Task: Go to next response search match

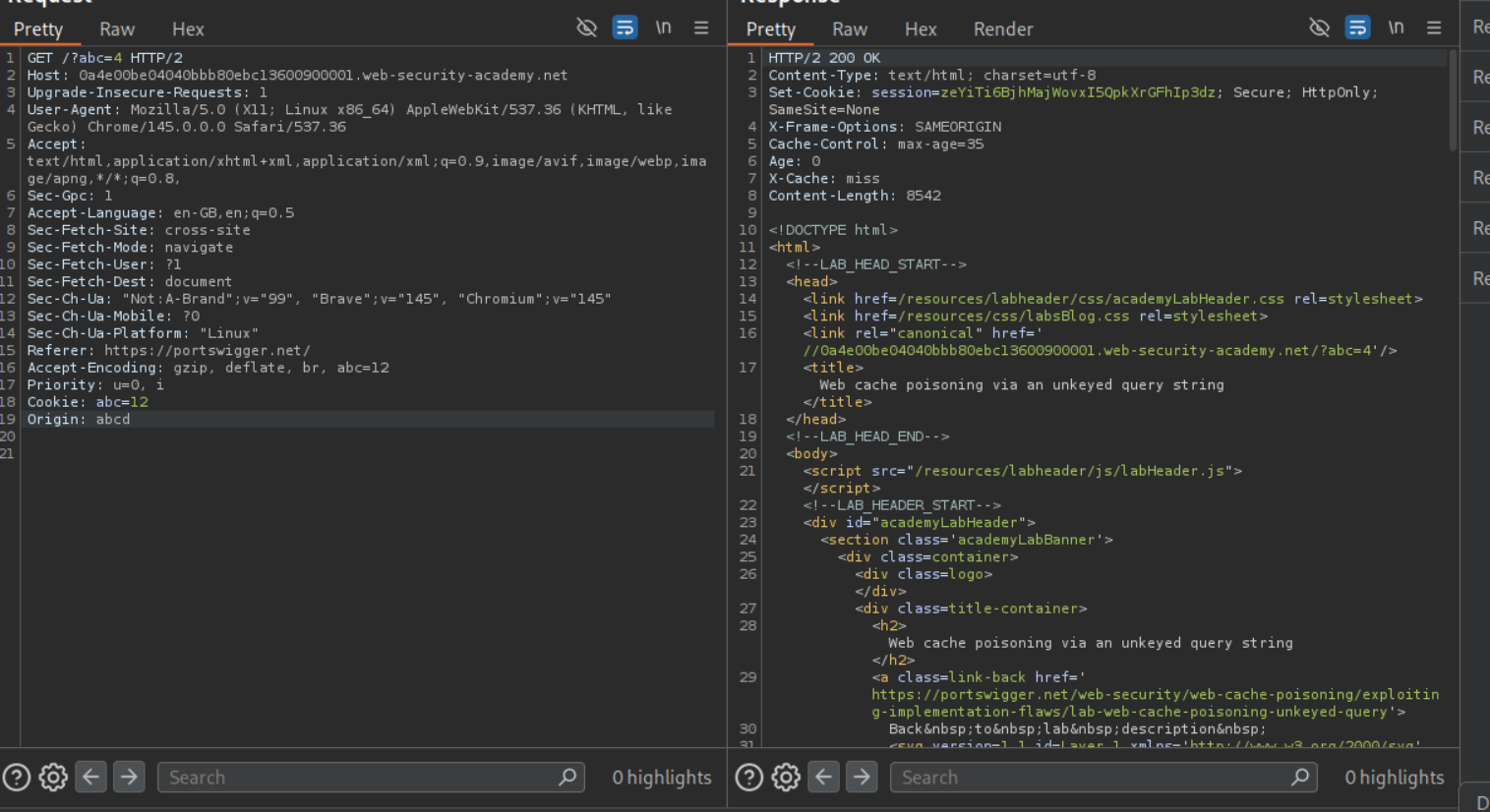Action: pyautogui.click(x=862, y=778)
